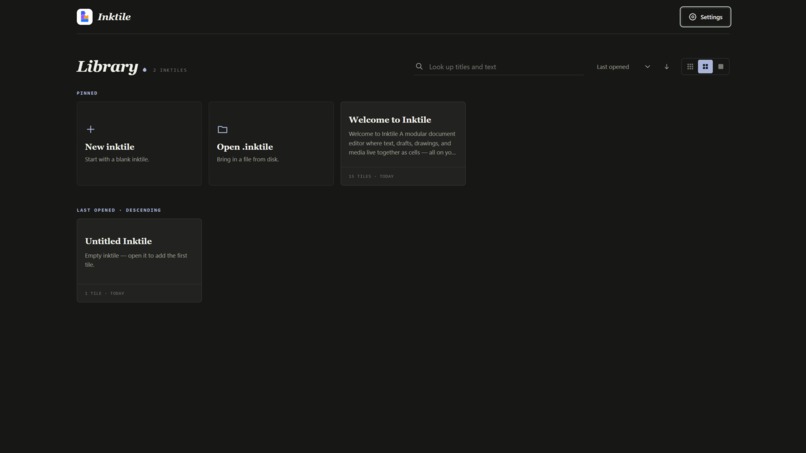This screenshot has width=806, height=453.
Task: Click 'Start with a blank inktile.' text
Action: coord(117,159)
